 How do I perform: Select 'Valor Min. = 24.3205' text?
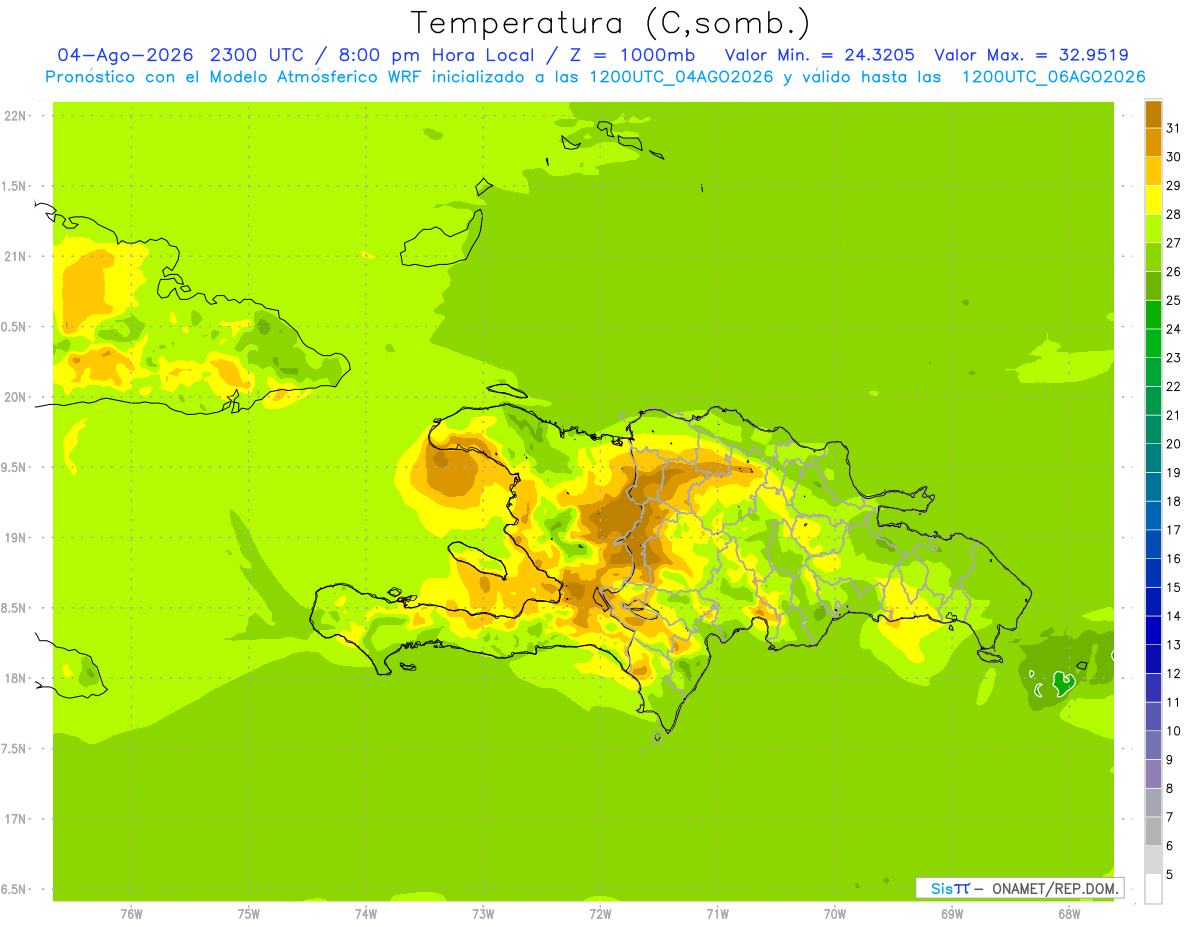point(819,55)
